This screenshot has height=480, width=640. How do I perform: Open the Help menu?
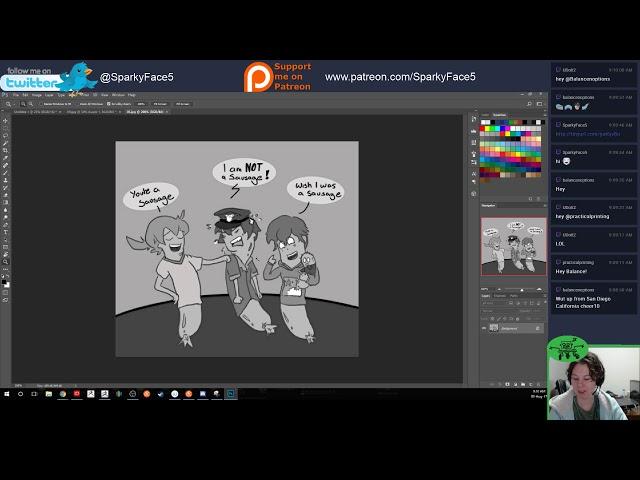132,95
